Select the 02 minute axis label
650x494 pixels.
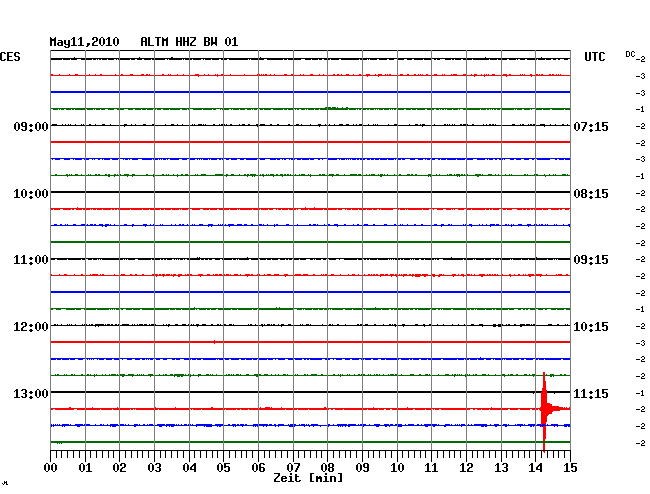coord(119,468)
